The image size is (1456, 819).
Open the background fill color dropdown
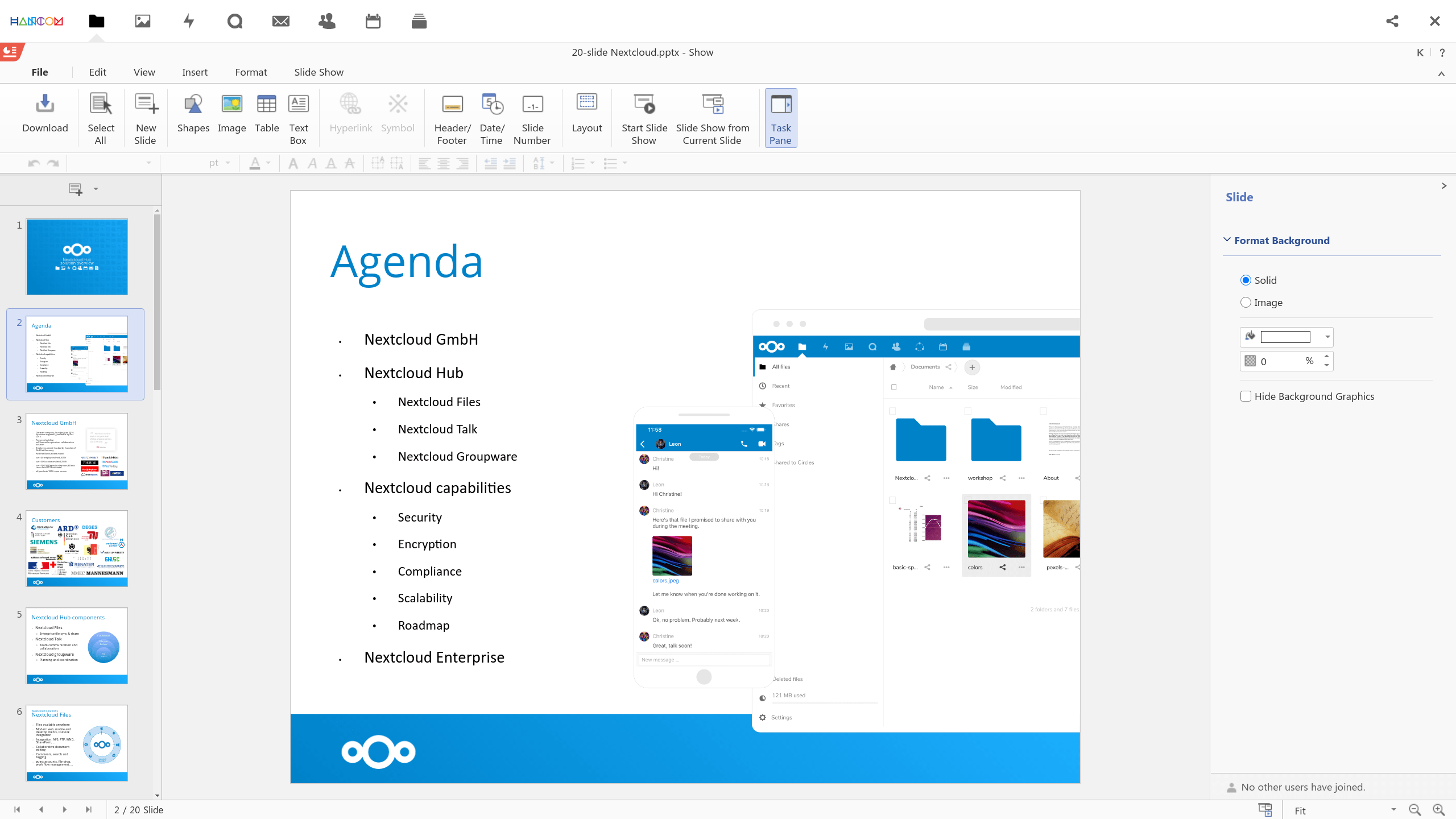point(1327,337)
